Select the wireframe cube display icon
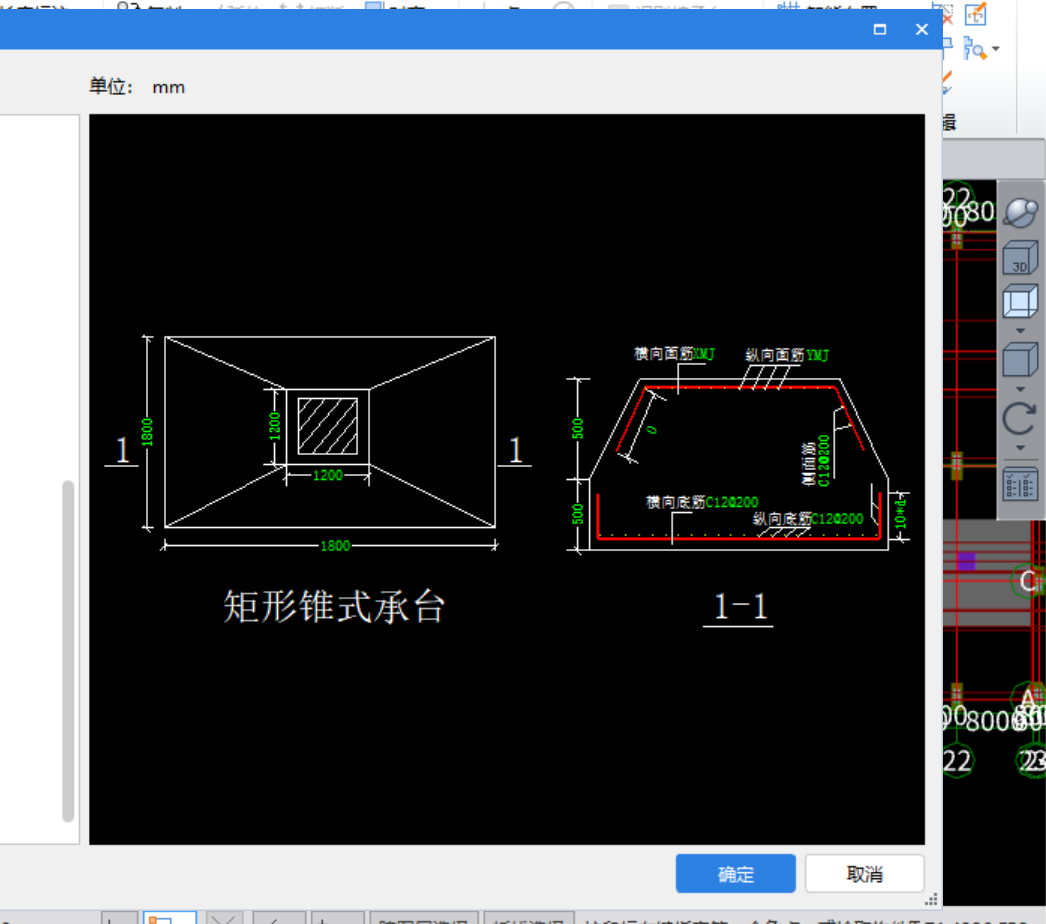1046x924 pixels. [x=1020, y=302]
